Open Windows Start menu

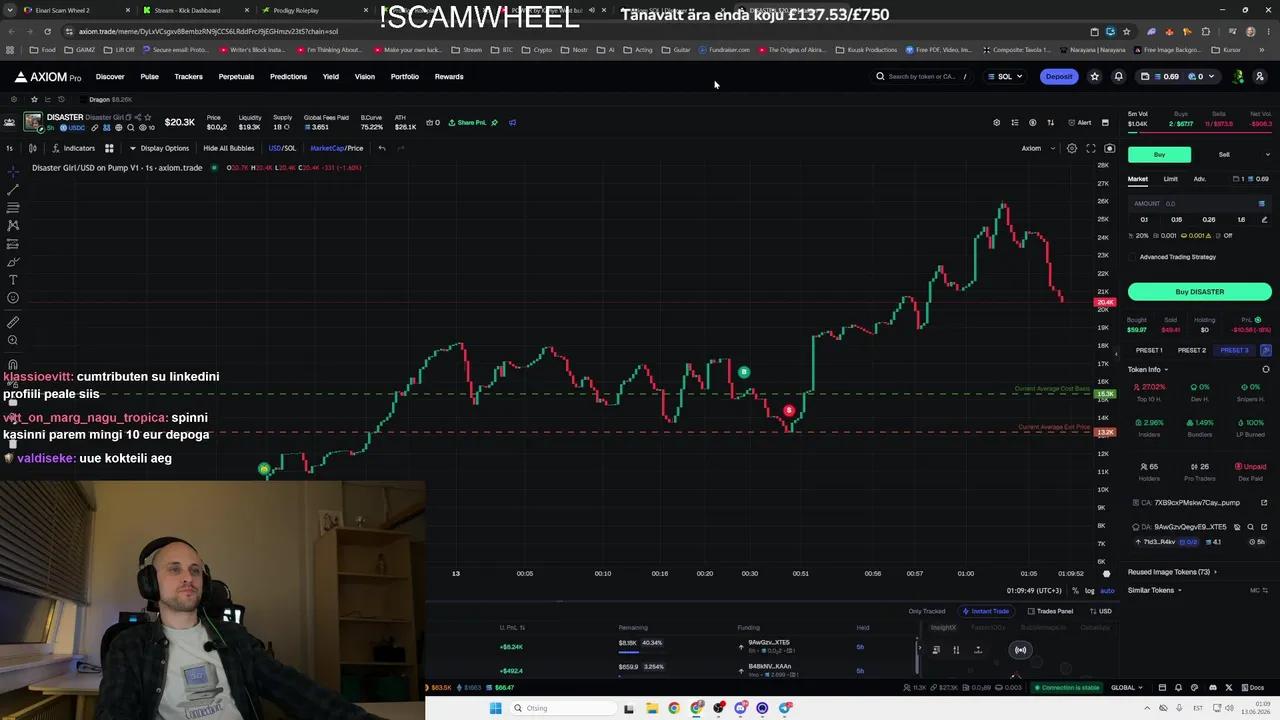495,708
